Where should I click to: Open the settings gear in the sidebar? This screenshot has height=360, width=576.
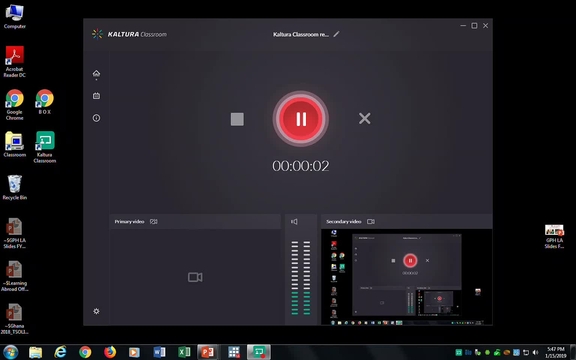pos(96,311)
